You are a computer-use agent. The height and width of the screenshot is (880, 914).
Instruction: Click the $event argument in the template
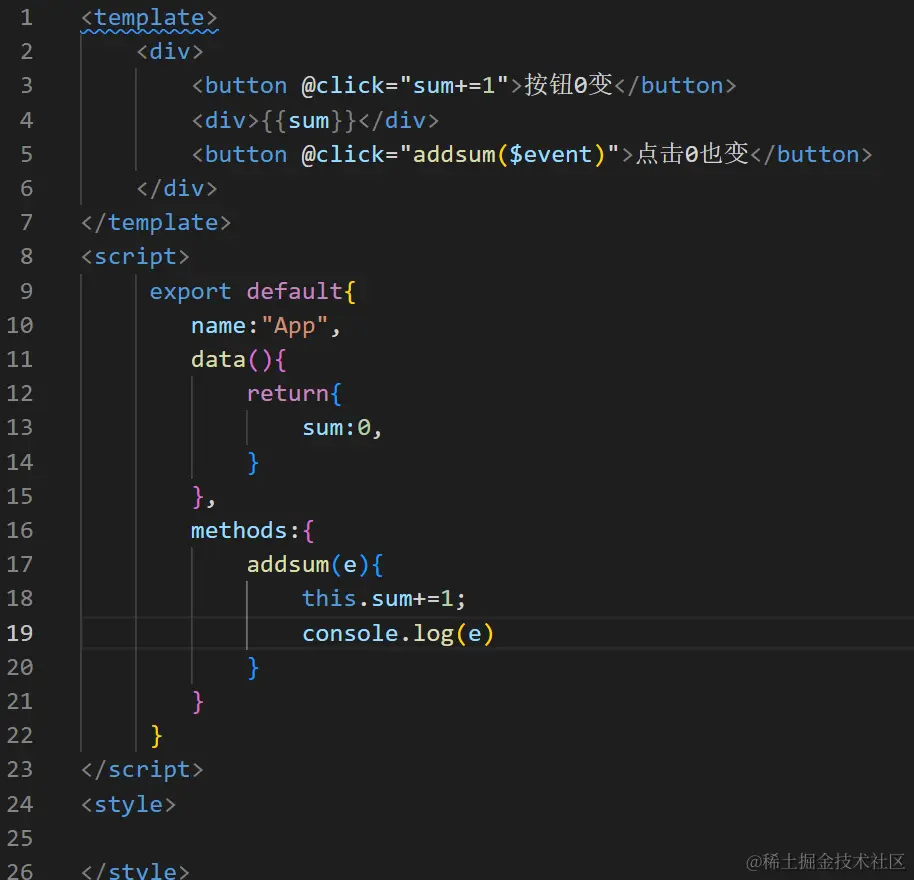pos(550,155)
